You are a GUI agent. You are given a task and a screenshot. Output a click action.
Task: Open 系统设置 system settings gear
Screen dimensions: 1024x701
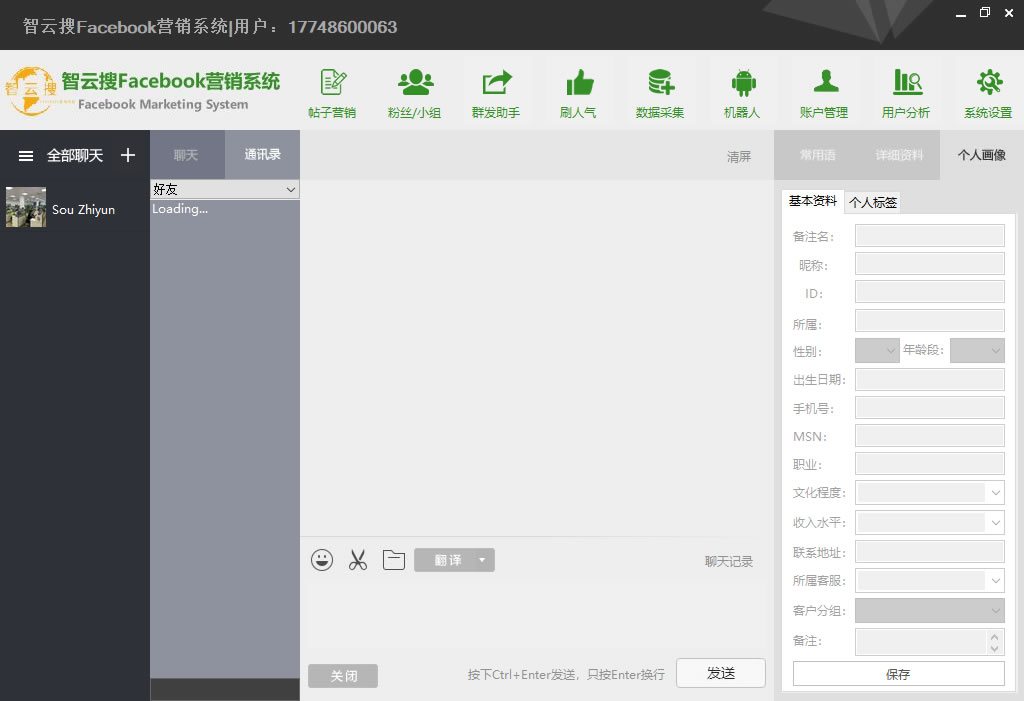coord(989,93)
